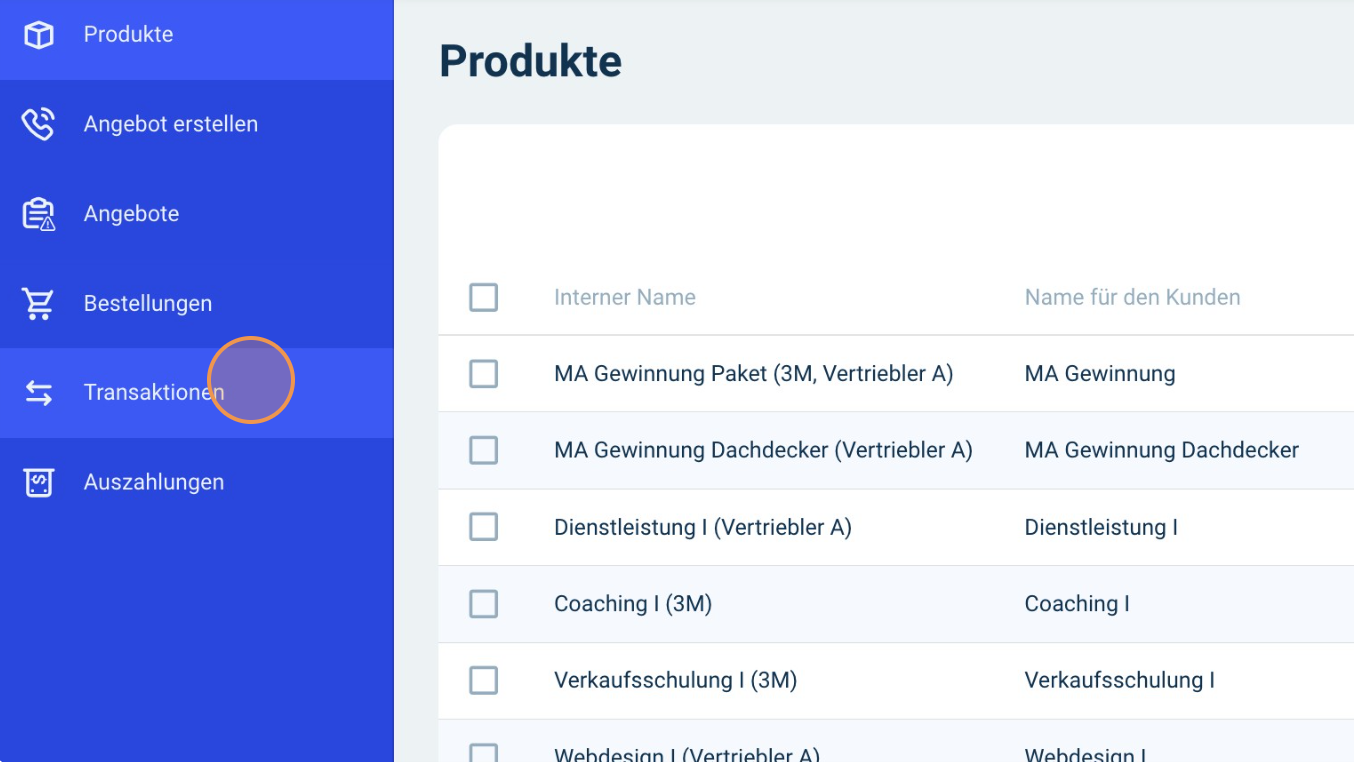Image resolution: width=1354 pixels, height=762 pixels.
Task: Select customer name cell Coaching I
Action: tap(1077, 604)
